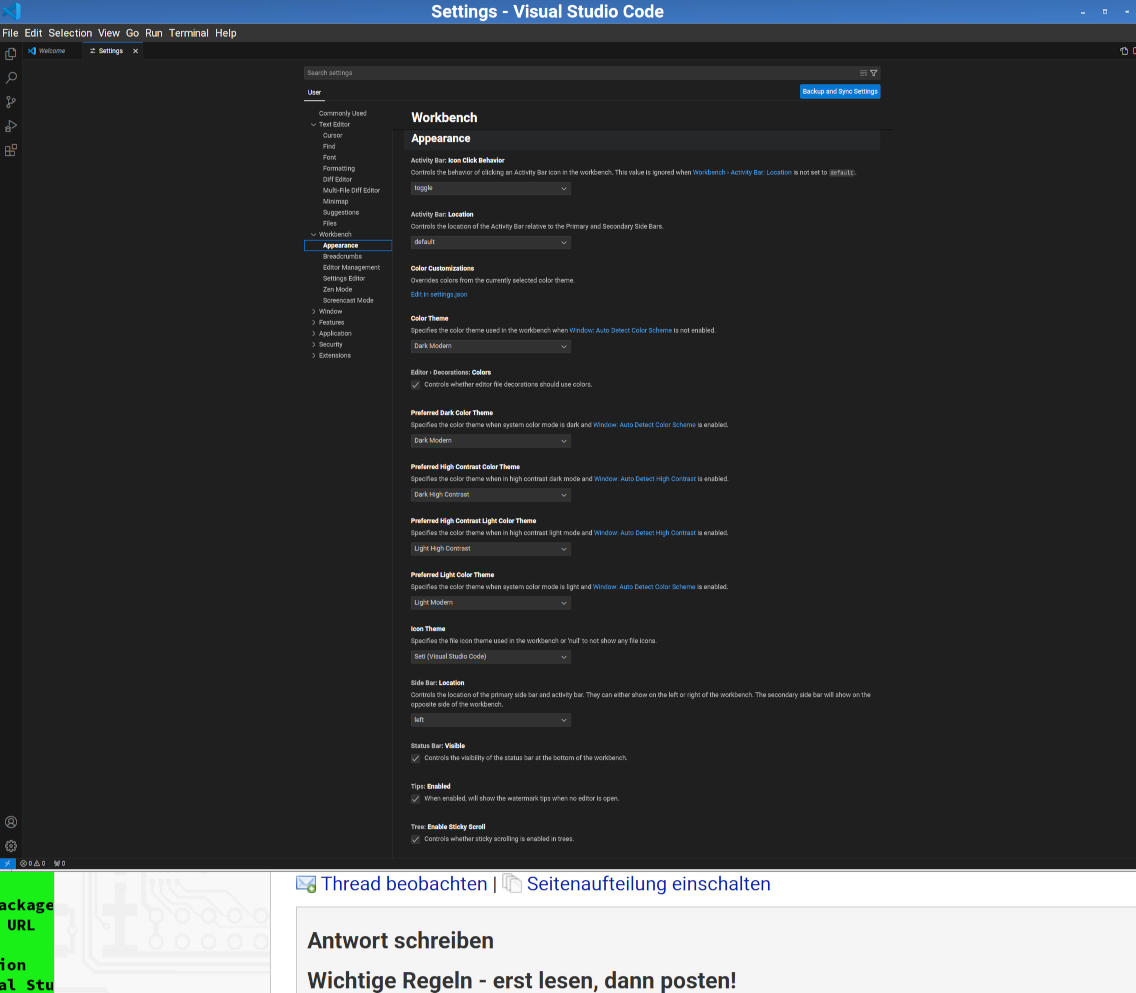Open Activity Bar Location dropdown showing default
Viewport: 1136px width, 993px height.
[490, 242]
